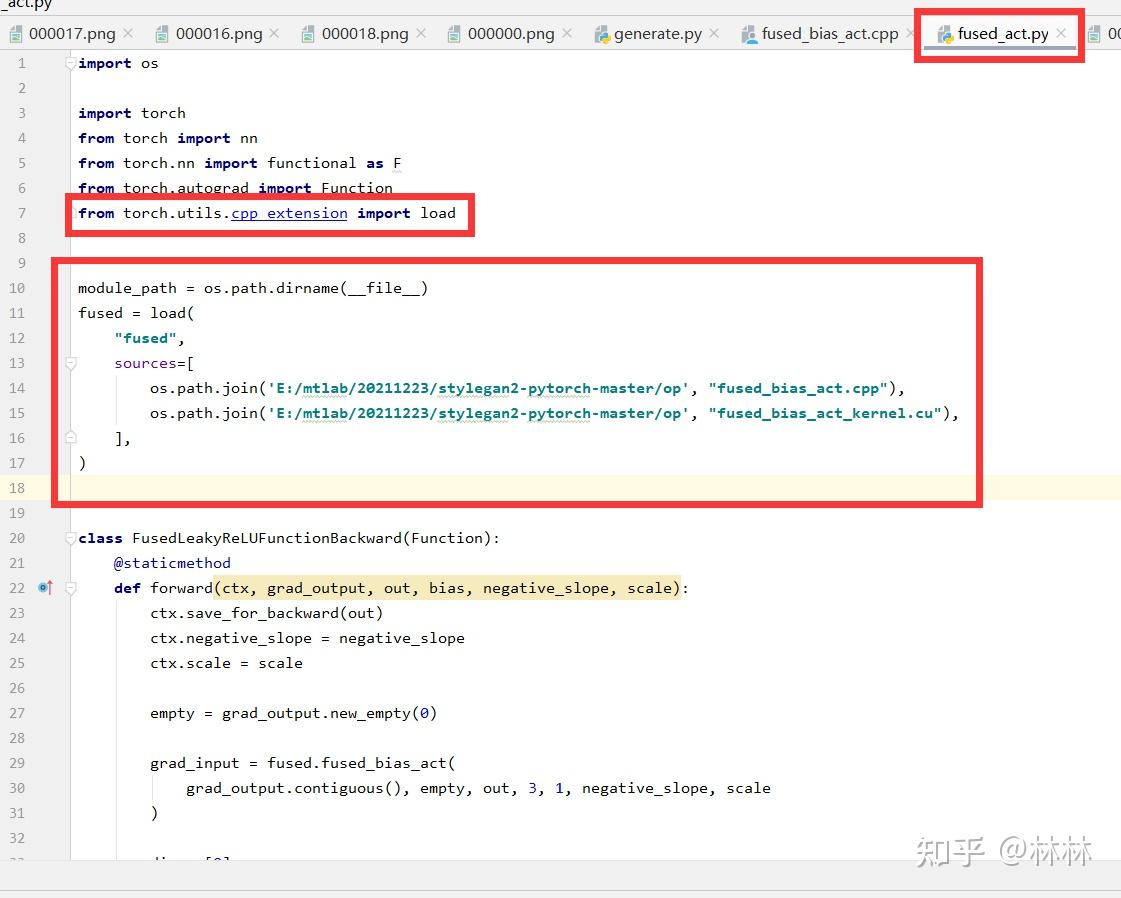
Task: Follow the cpp_extension hyperlink on line 7
Action: [288, 213]
